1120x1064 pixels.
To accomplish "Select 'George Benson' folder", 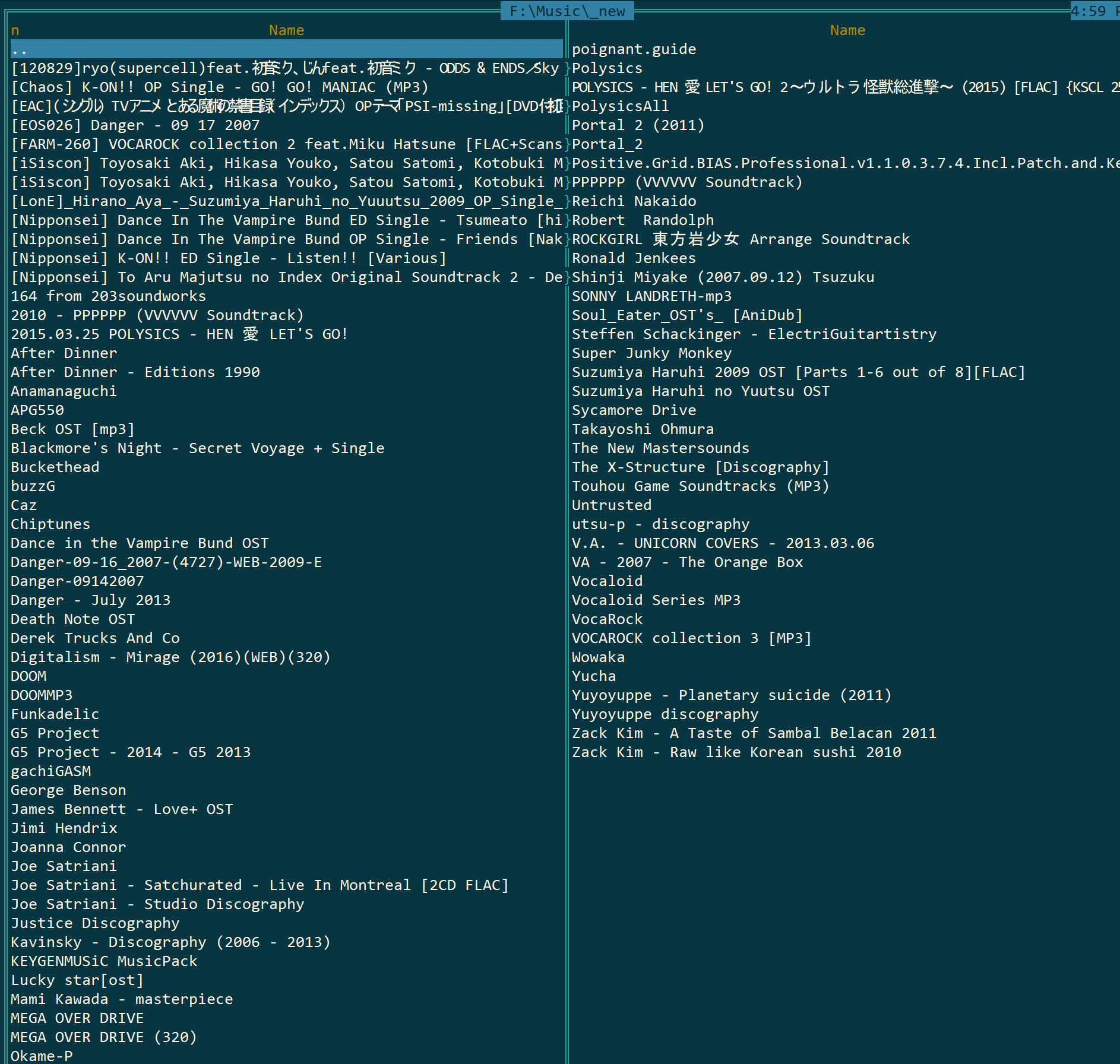I will coord(69,790).
